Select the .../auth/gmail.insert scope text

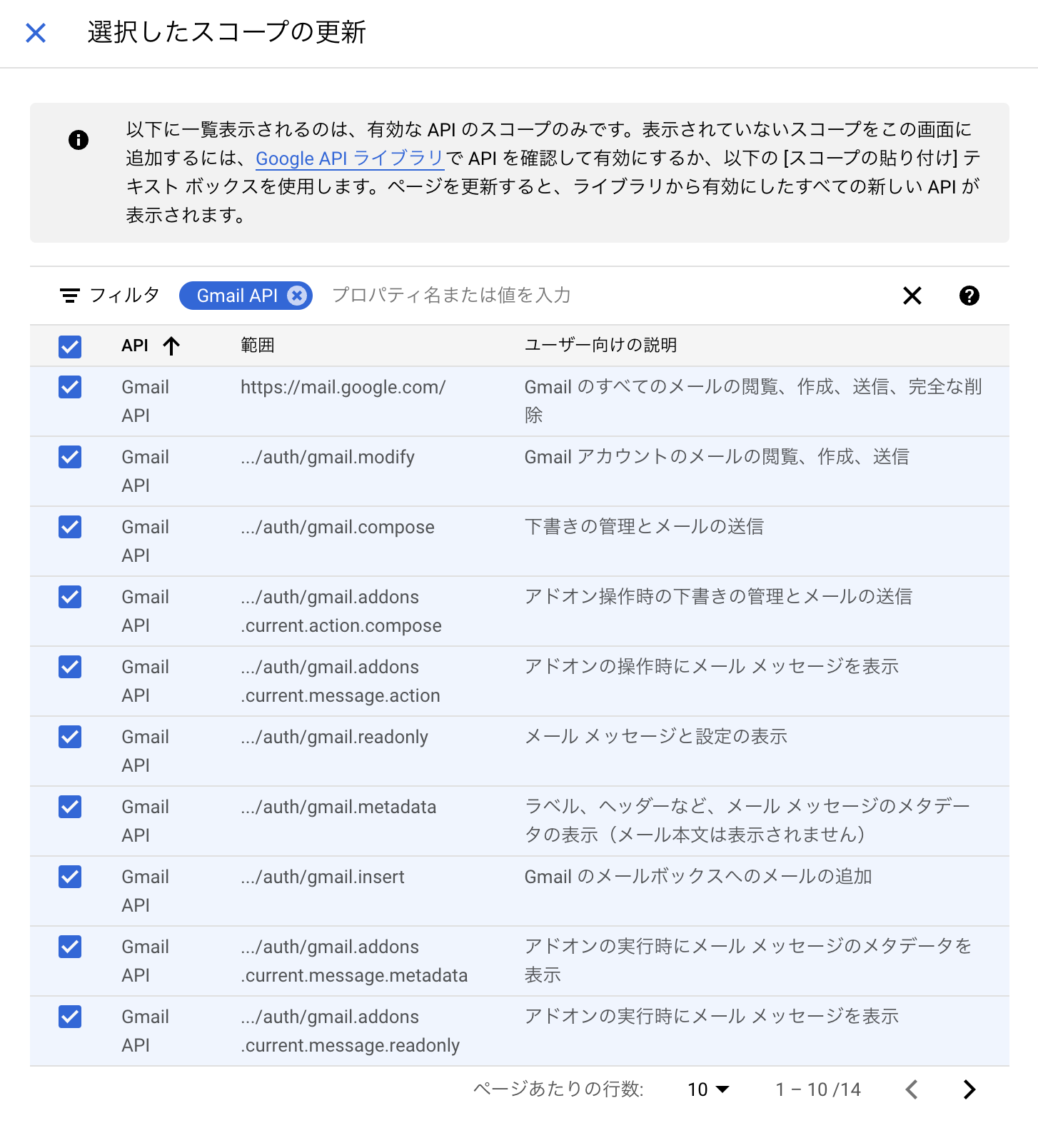pos(323,877)
